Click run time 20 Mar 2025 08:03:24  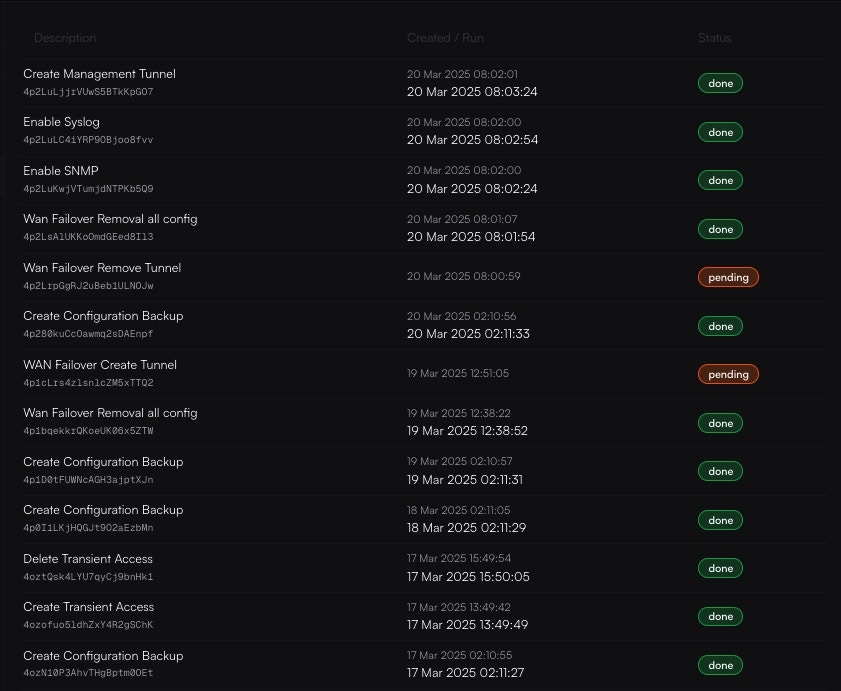[472, 92]
